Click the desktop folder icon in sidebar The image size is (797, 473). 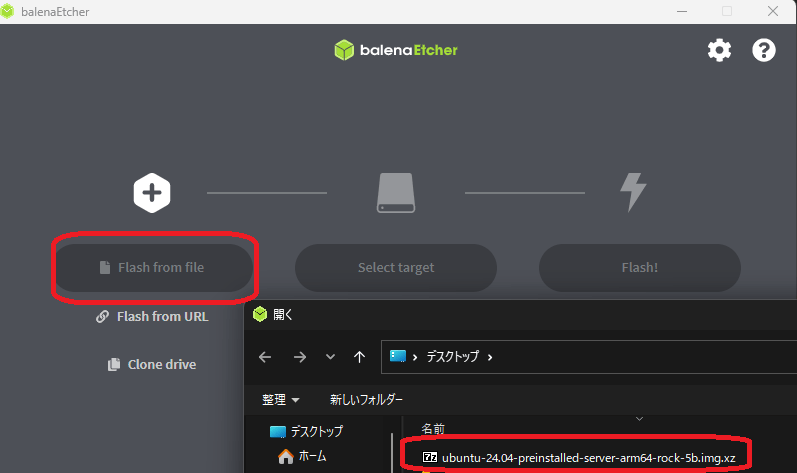(x=278, y=432)
